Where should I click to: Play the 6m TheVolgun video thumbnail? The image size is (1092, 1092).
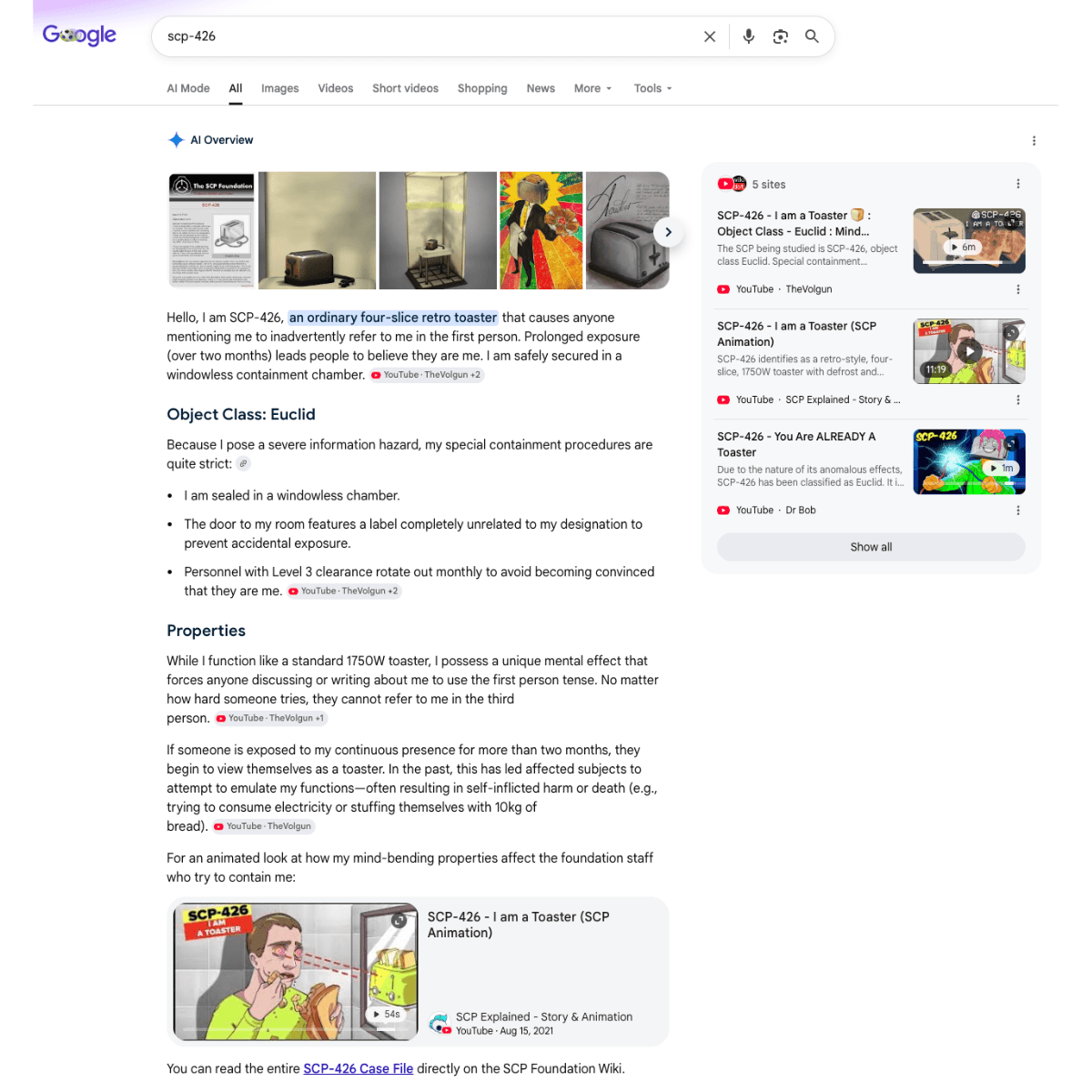969,241
